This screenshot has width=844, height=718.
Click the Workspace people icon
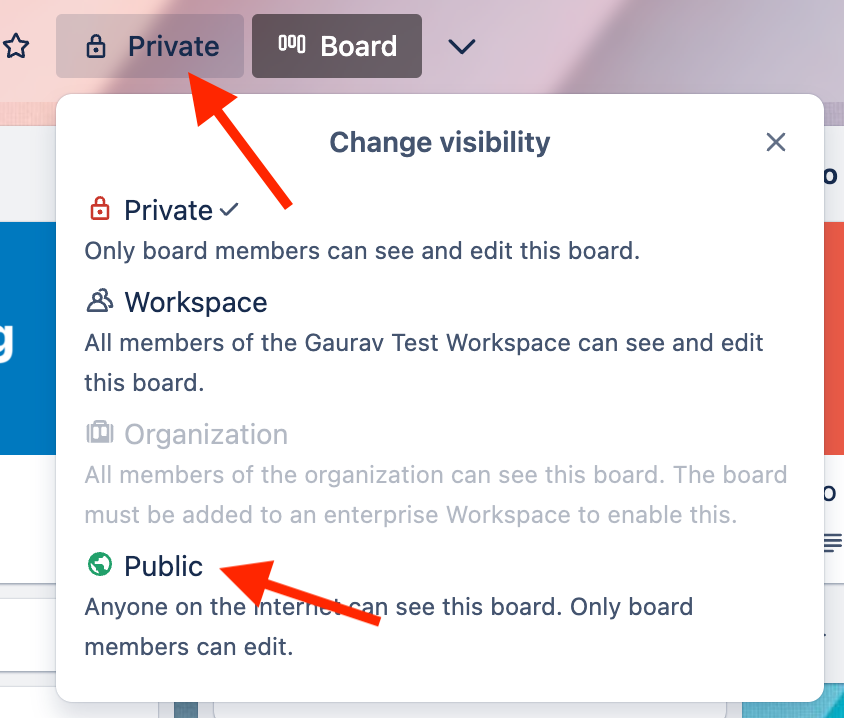tap(100, 301)
